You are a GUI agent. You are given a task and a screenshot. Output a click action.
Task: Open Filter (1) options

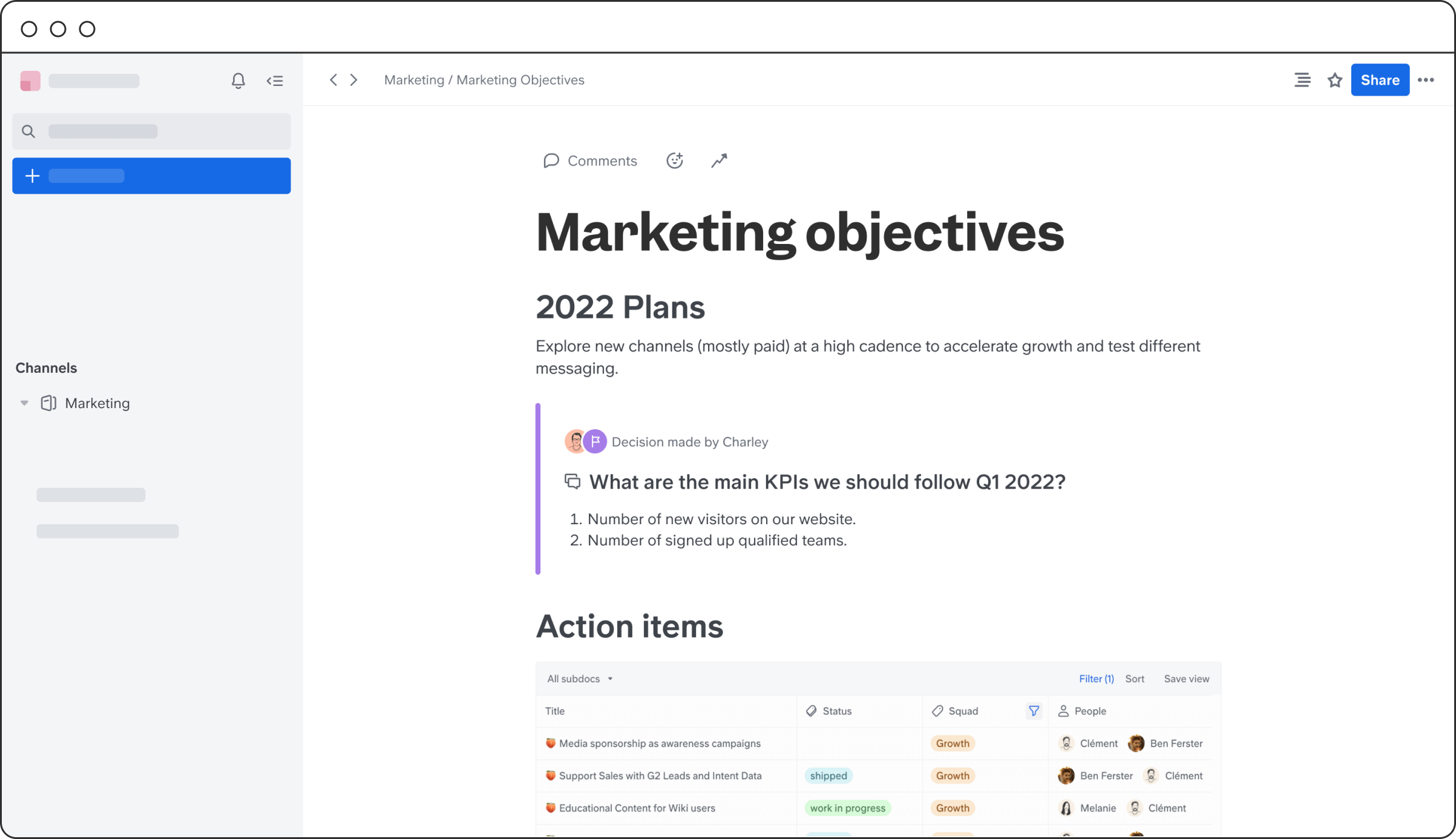click(1096, 679)
